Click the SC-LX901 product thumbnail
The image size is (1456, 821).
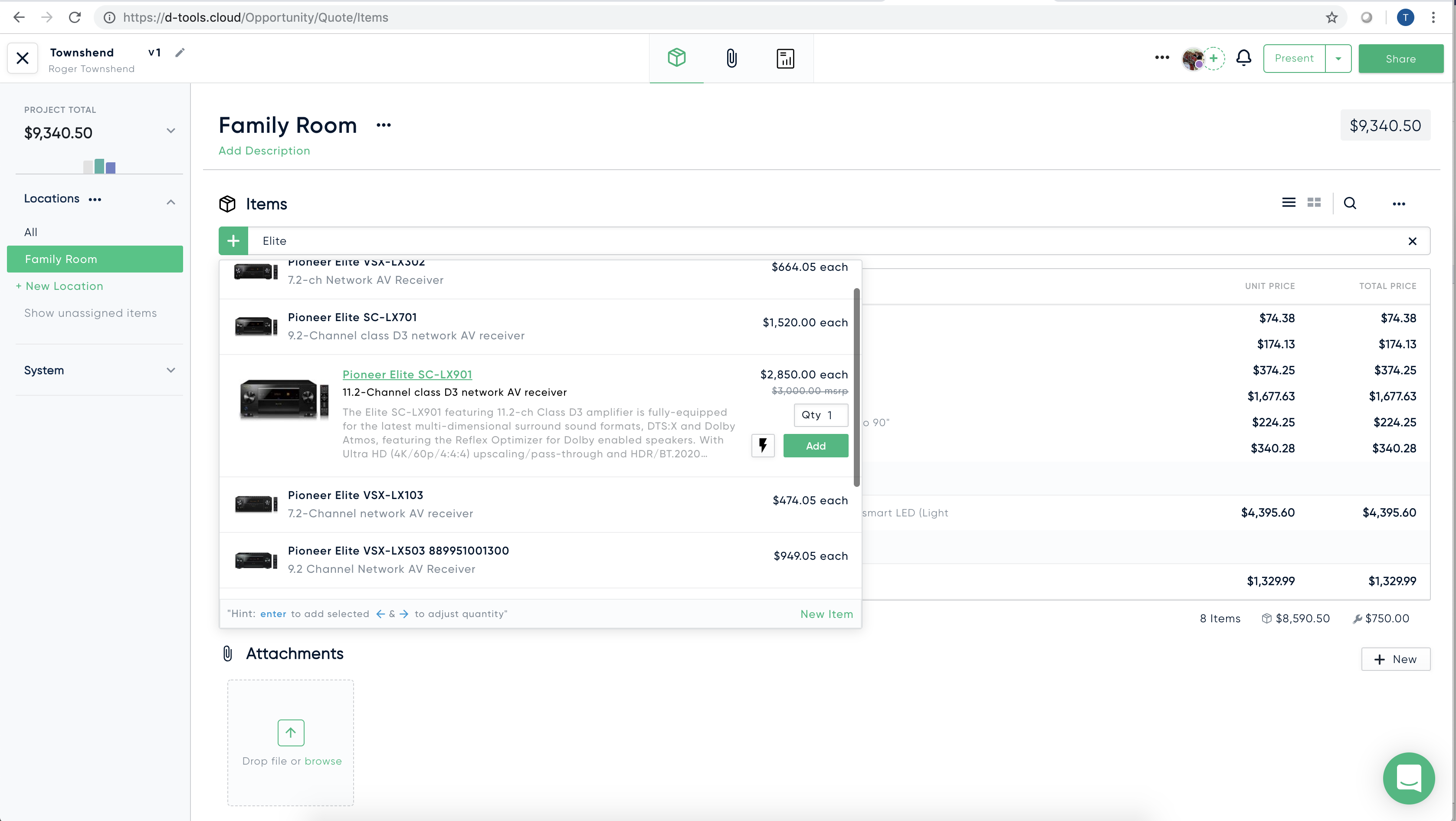point(284,399)
